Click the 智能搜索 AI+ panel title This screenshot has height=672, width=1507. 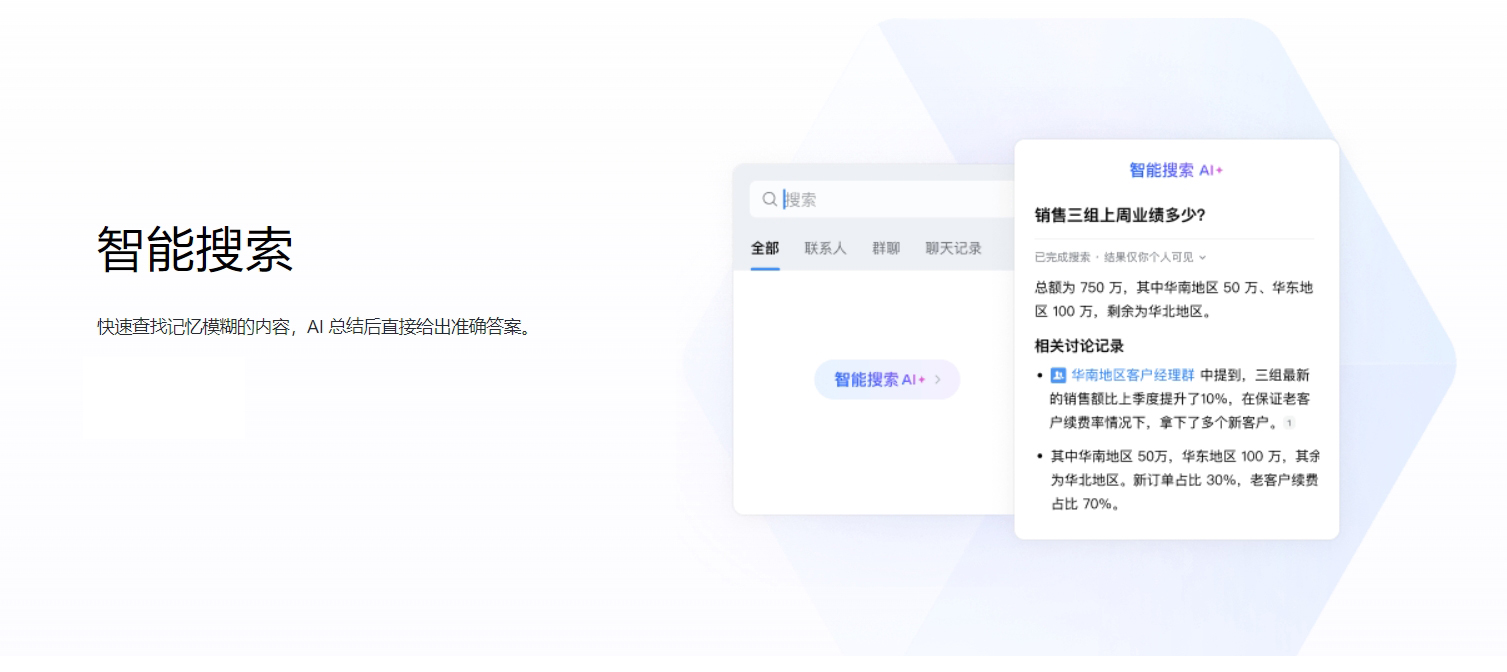point(1176,170)
